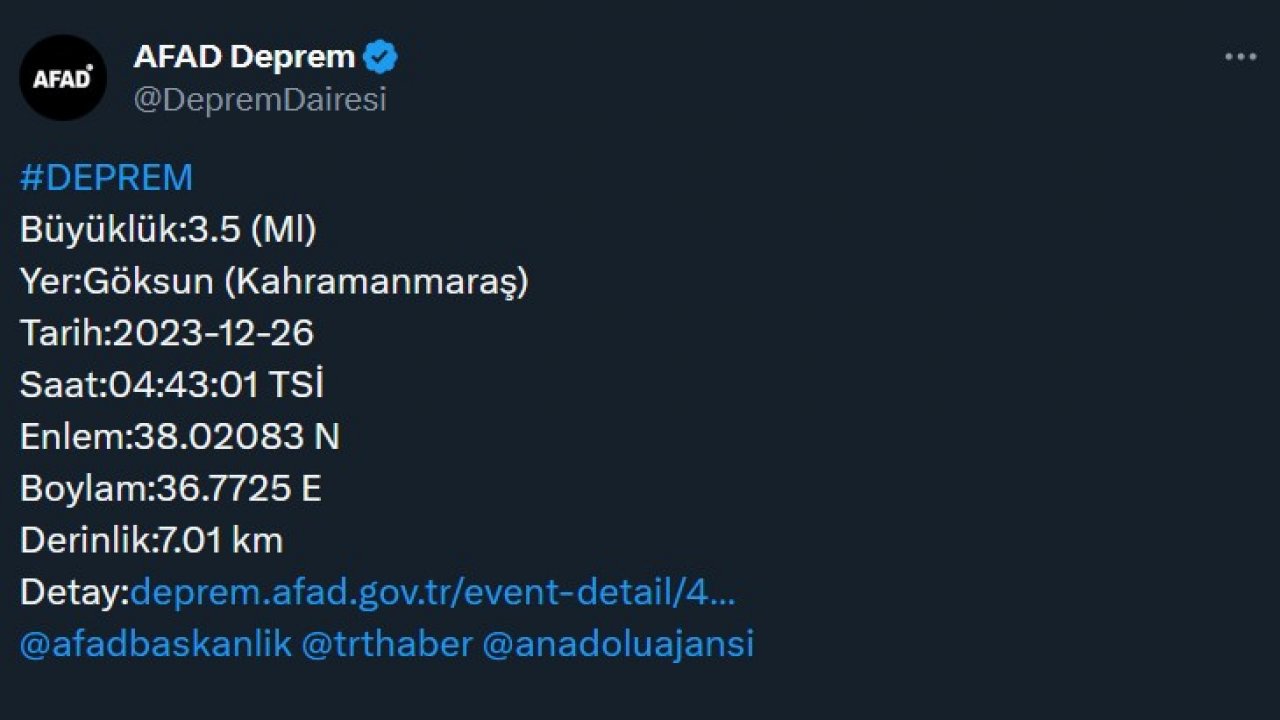Open the @DepremDairesi handle
This screenshot has width=1280, height=720.
[260, 100]
